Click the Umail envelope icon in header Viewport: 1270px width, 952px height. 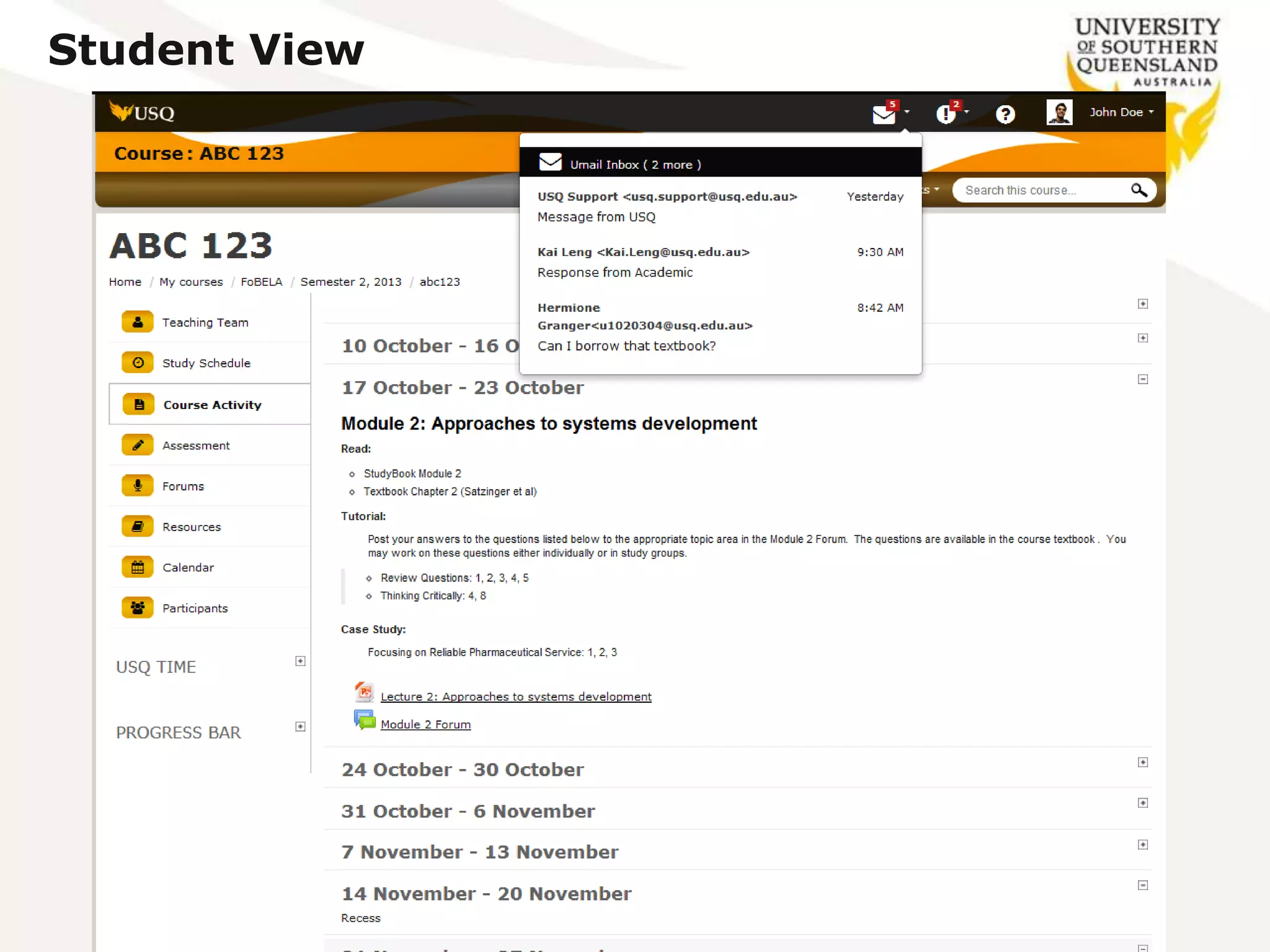(884, 114)
